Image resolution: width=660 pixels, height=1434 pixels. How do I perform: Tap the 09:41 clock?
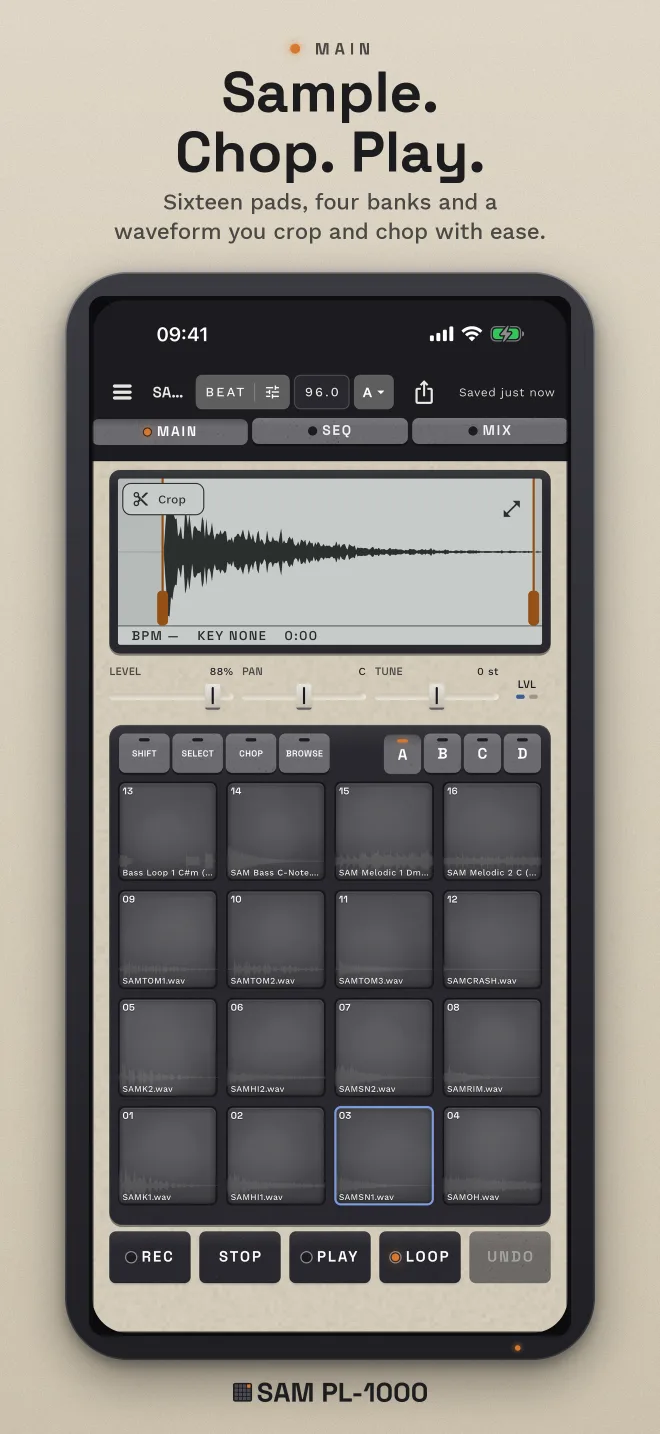point(182,335)
